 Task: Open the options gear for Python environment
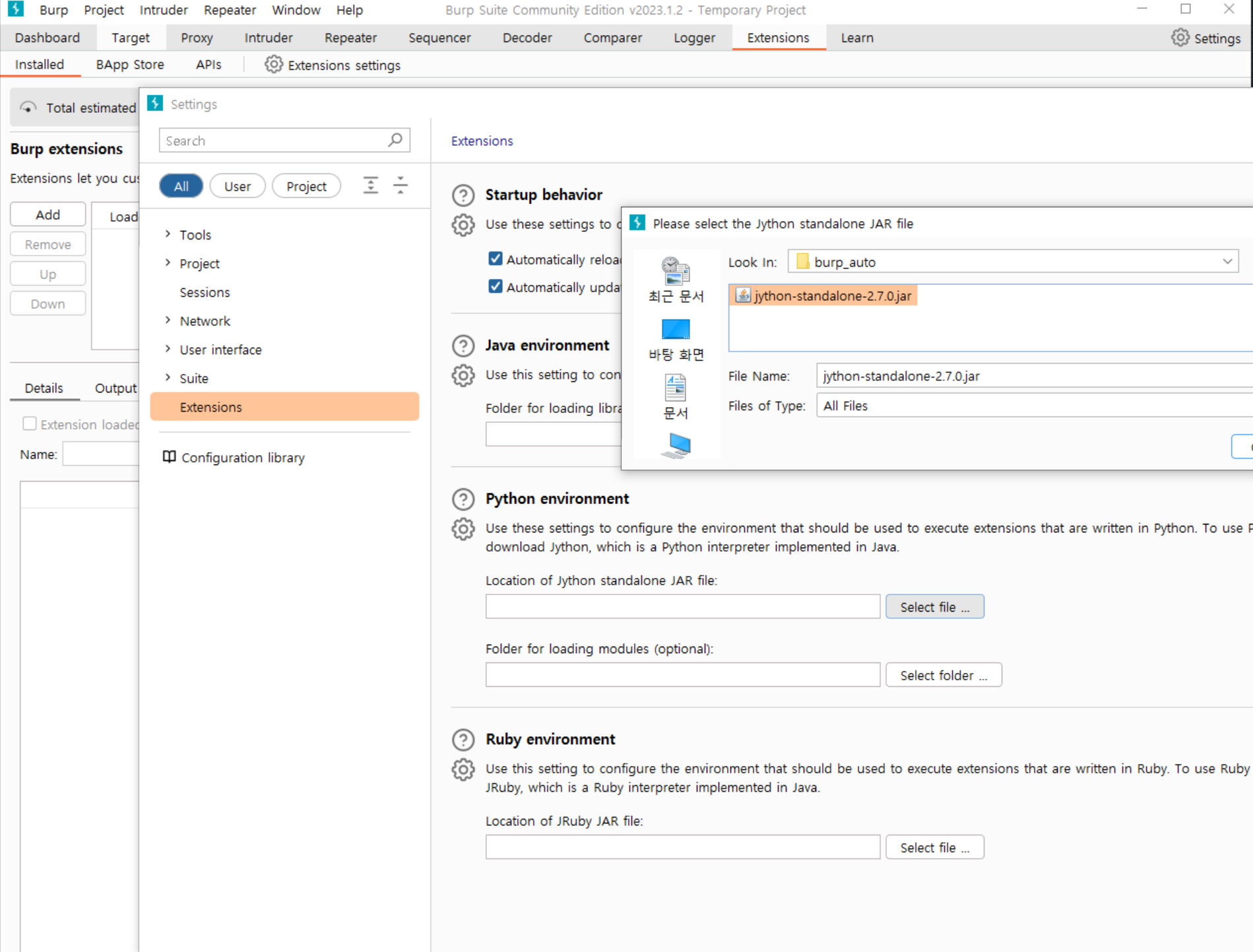(x=463, y=529)
